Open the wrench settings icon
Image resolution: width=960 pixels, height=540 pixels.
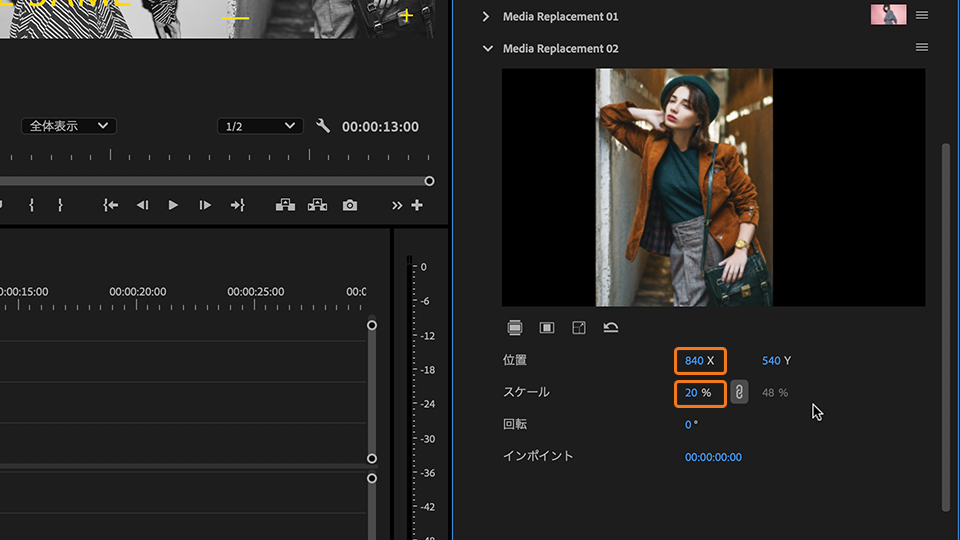[x=323, y=126]
